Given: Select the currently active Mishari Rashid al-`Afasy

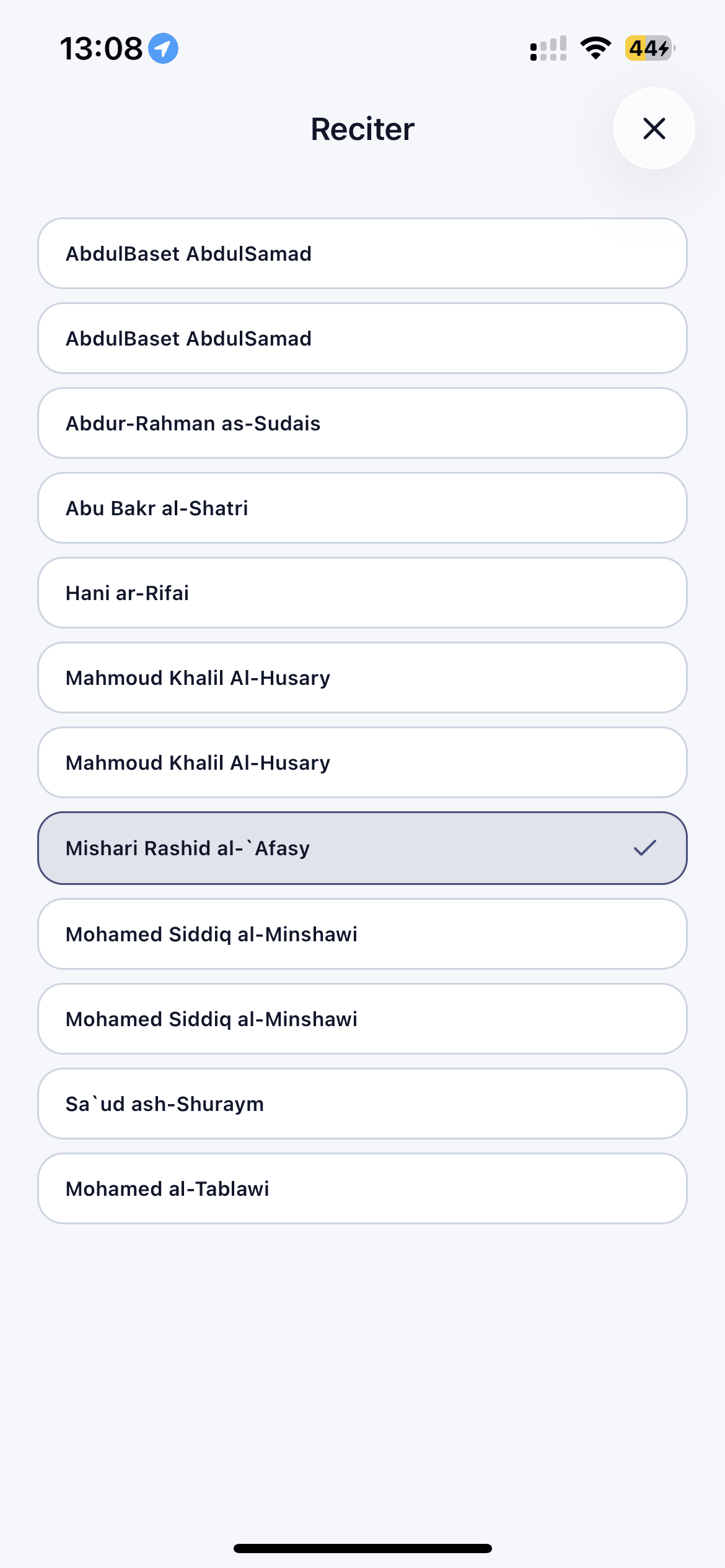Looking at the screenshot, I should 362,848.
